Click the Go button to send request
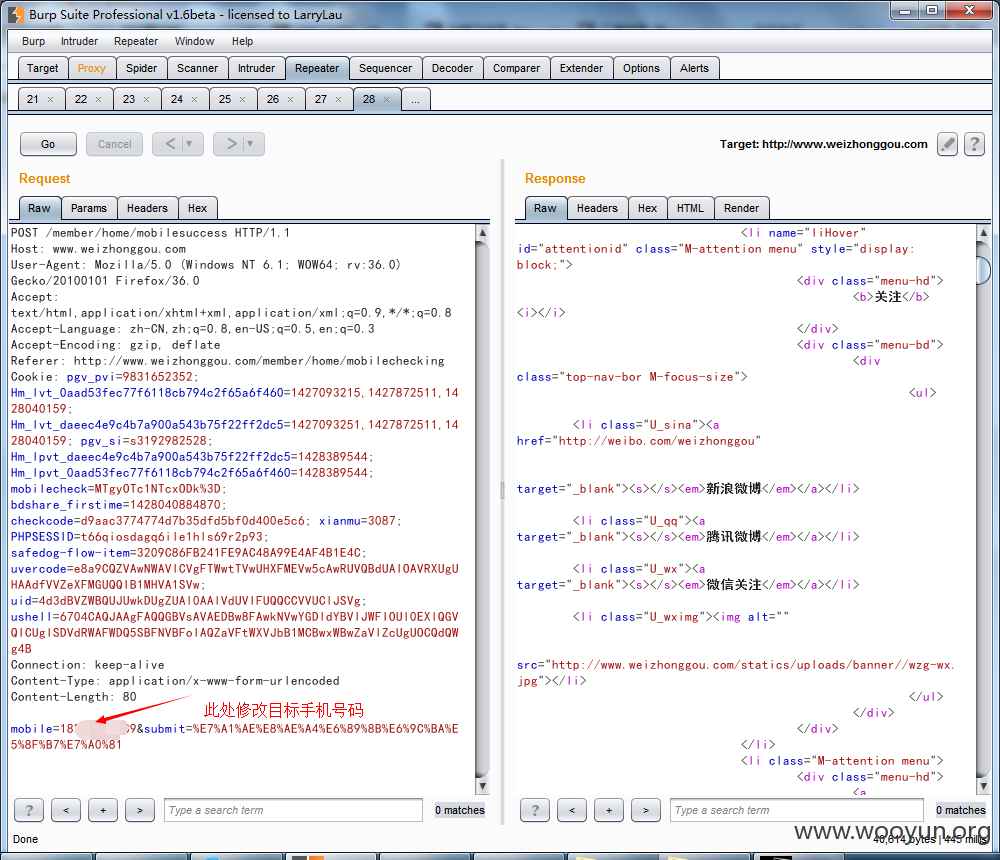Viewport: 1000px width, 860px height. point(48,144)
